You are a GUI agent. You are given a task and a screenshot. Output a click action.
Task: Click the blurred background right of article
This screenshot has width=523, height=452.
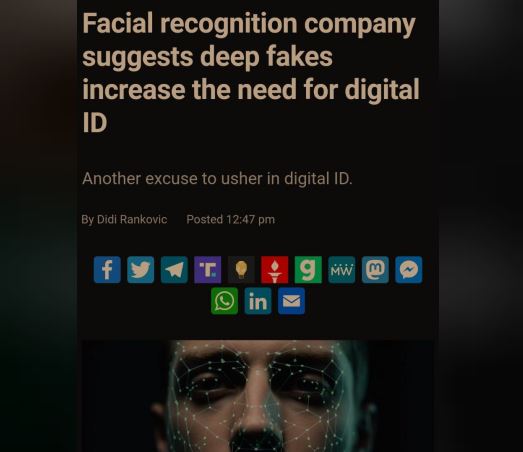[x=481, y=226]
